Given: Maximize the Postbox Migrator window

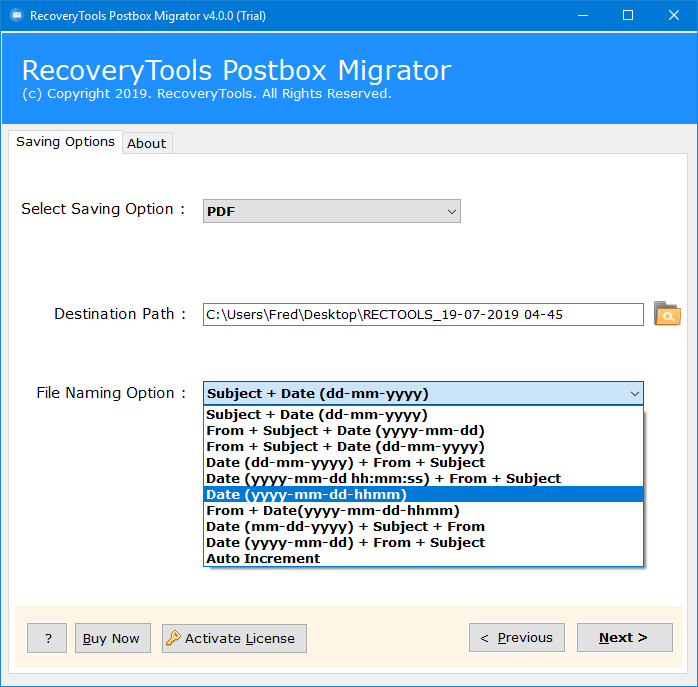Looking at the screenshot, I should (628, 16).
